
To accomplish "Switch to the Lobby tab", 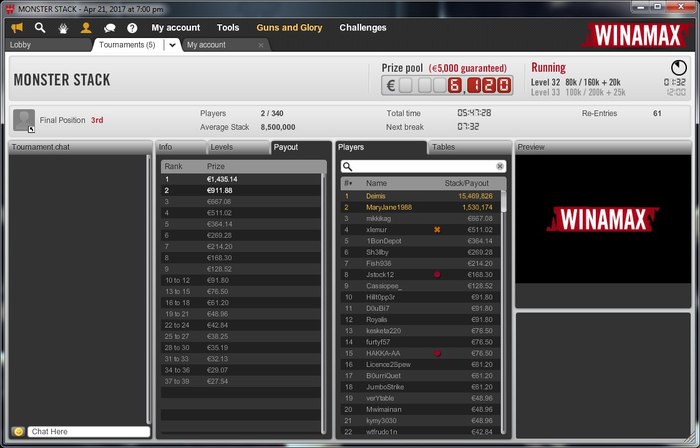I will [x=48, y=45].
